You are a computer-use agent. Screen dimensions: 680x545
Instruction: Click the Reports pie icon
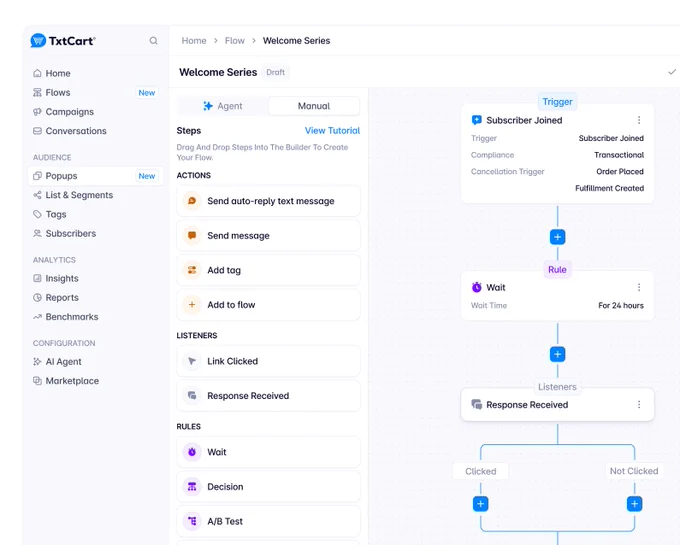tap(37, 297)
